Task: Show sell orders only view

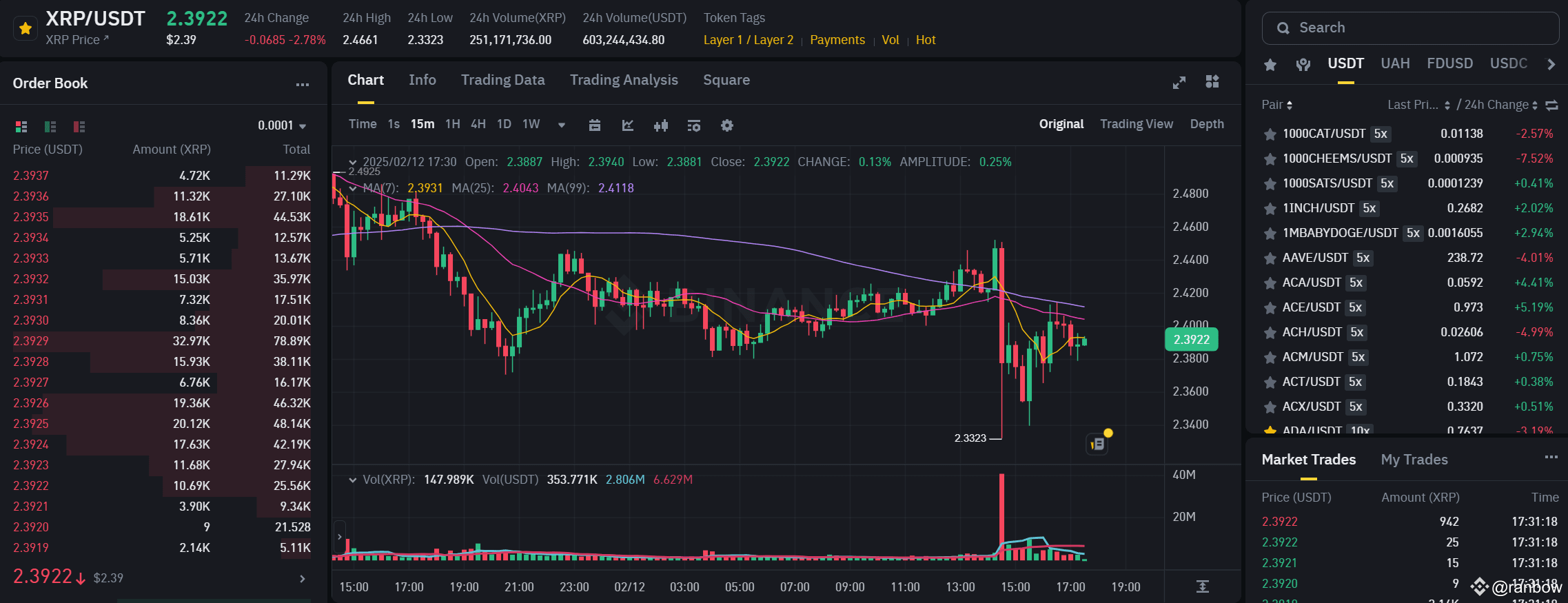Action: click(x=79, y=127)
